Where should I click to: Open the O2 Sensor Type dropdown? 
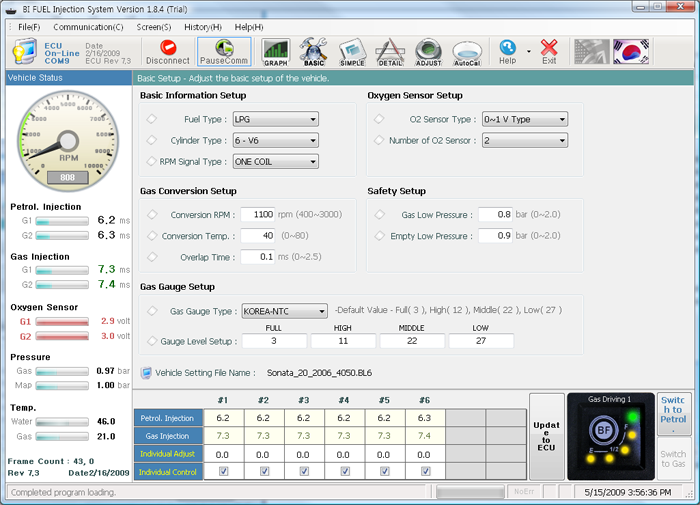[525, 119]
